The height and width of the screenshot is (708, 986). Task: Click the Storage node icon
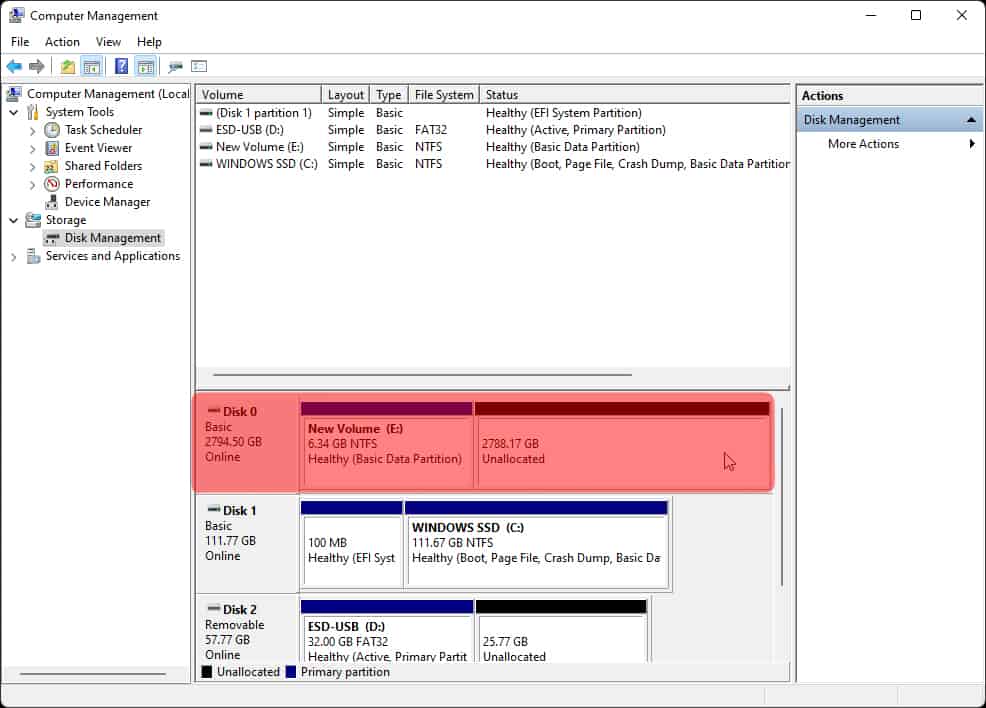point(33,220)
